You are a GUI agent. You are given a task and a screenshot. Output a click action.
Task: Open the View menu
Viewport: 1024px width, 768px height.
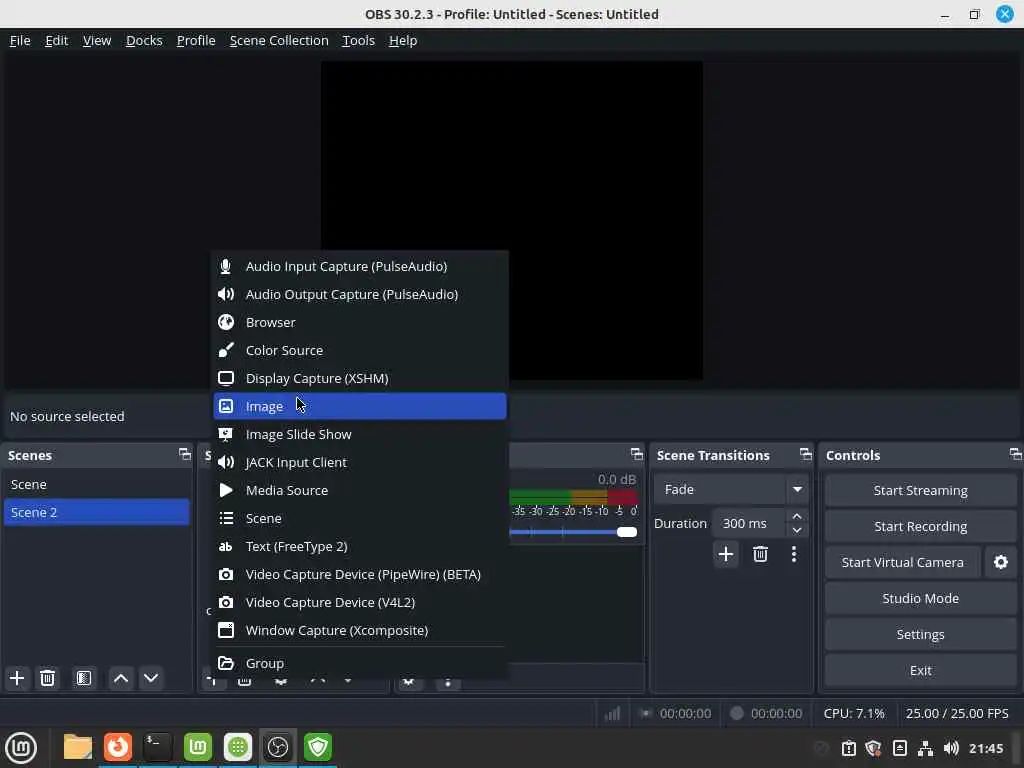coord(97,40)
